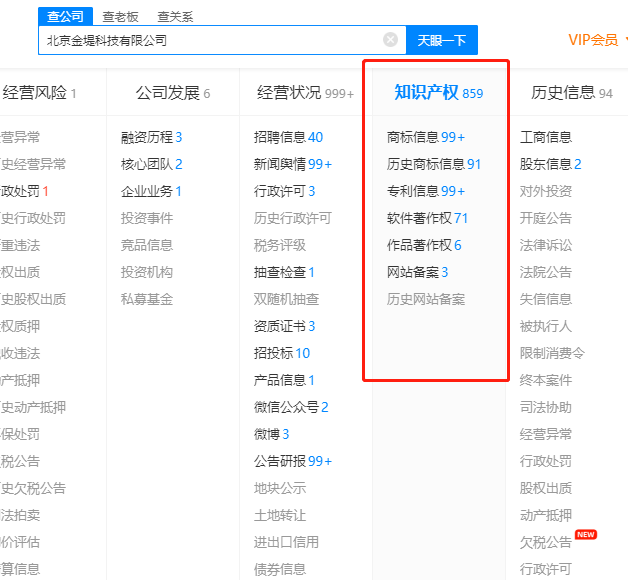The image size is (628, 580).
Task: Open 网站备案 3
Action: (x=417, y=272)
